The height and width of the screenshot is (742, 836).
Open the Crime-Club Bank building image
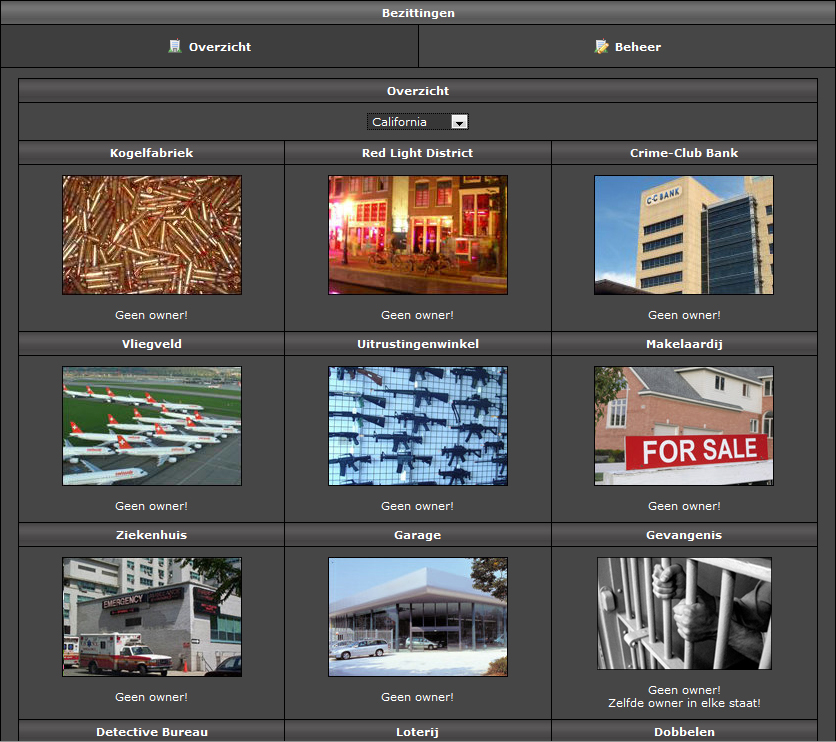click(x=684, y=235)
